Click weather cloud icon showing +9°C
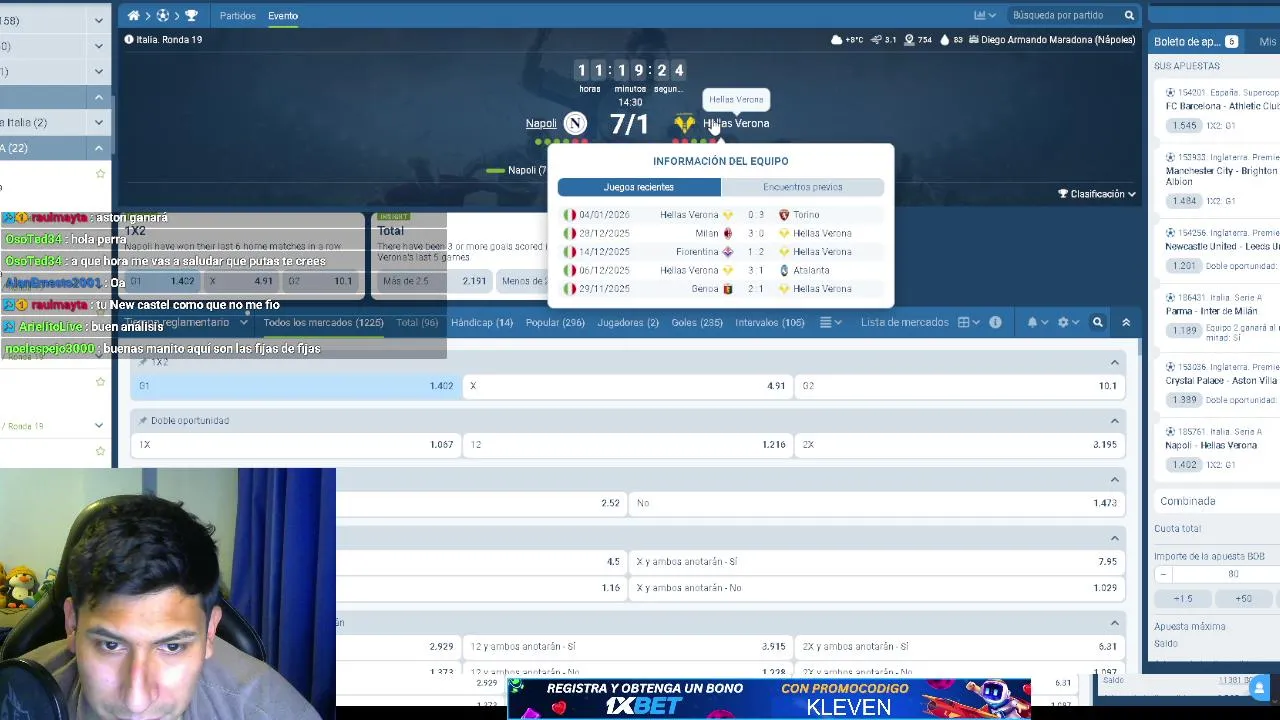The image size is (1280, 720). tap(837, 40)
